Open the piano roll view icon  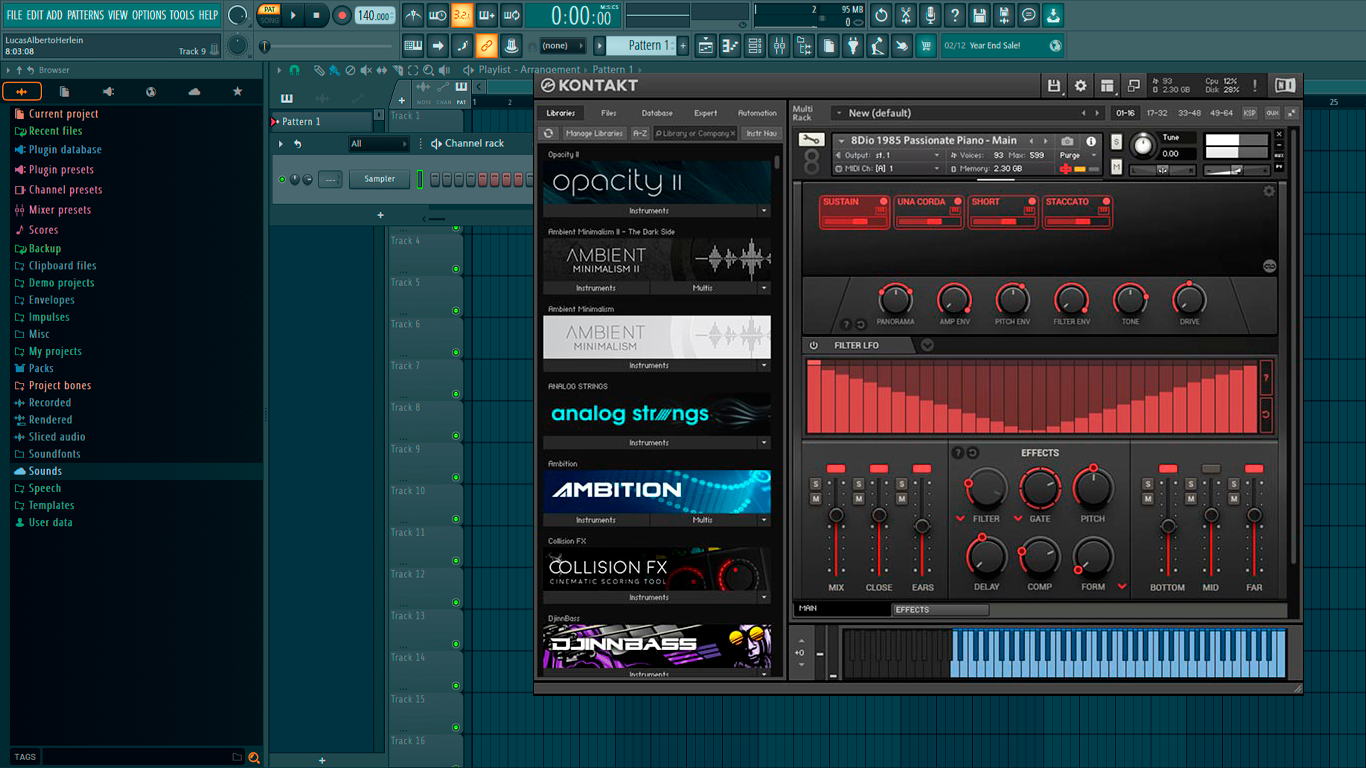(x=730, y=46)
